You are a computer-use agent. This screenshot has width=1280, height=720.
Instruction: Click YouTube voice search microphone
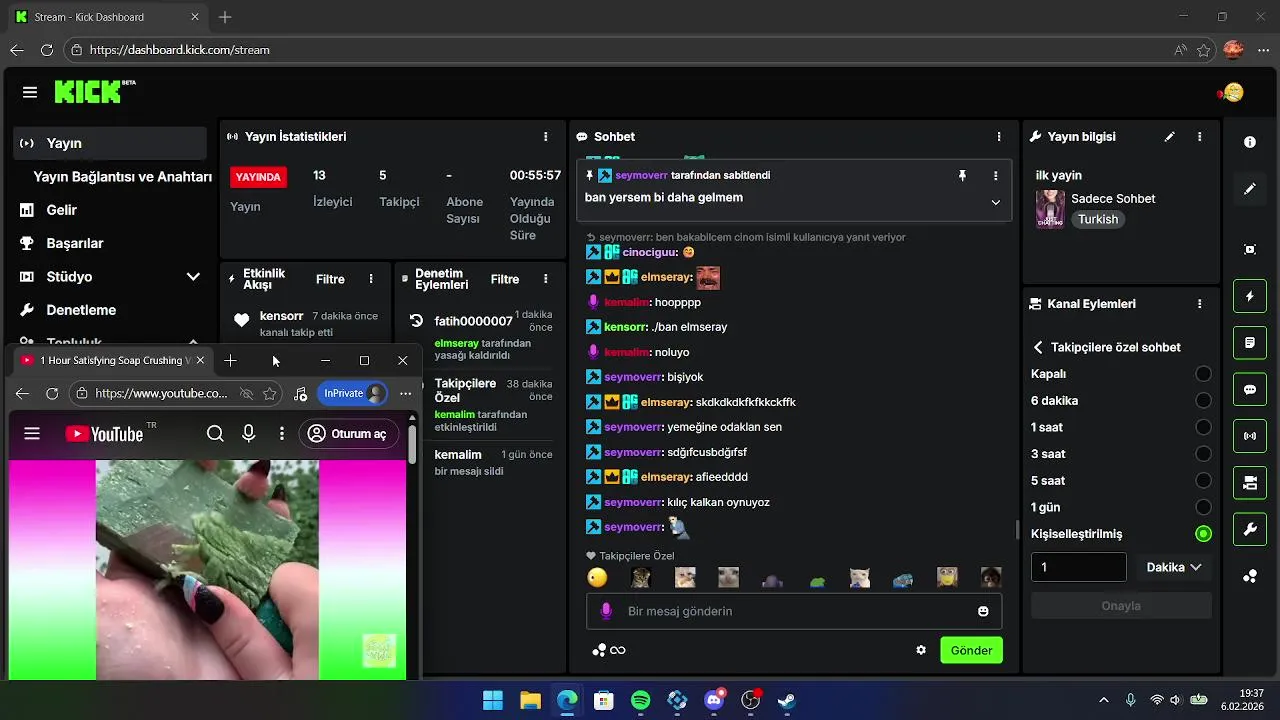249,433
